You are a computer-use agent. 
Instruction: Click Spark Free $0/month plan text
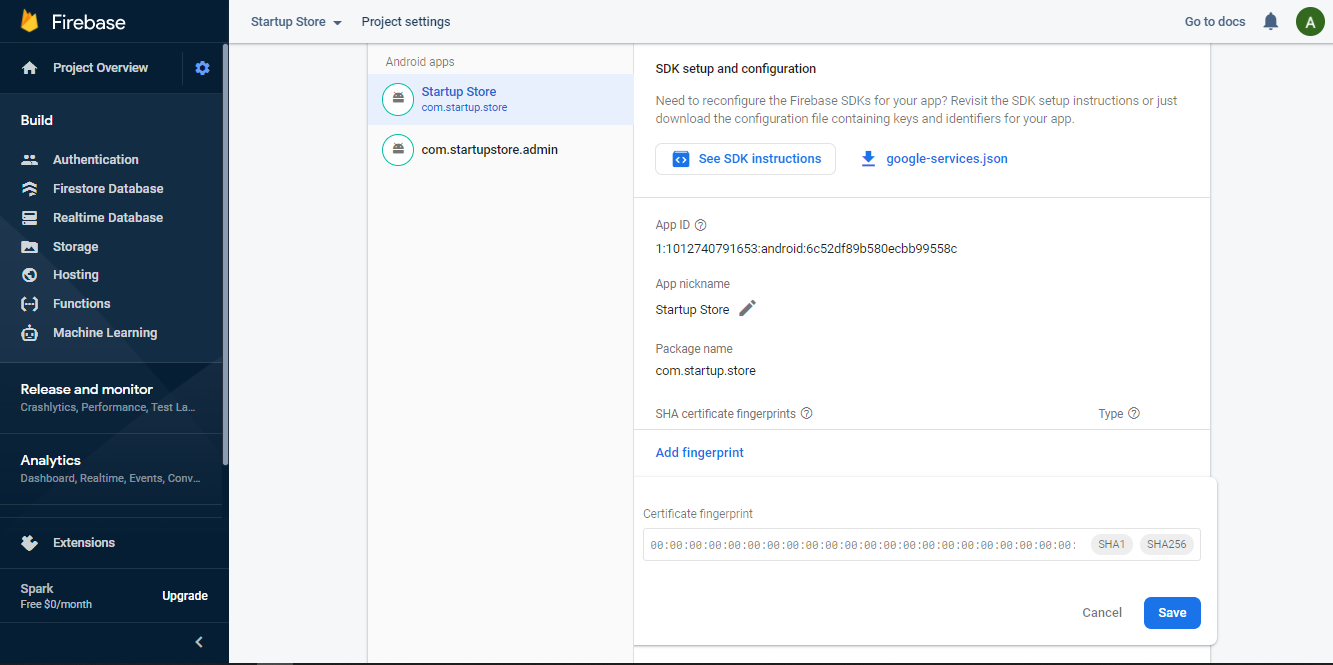coord(56,596)
